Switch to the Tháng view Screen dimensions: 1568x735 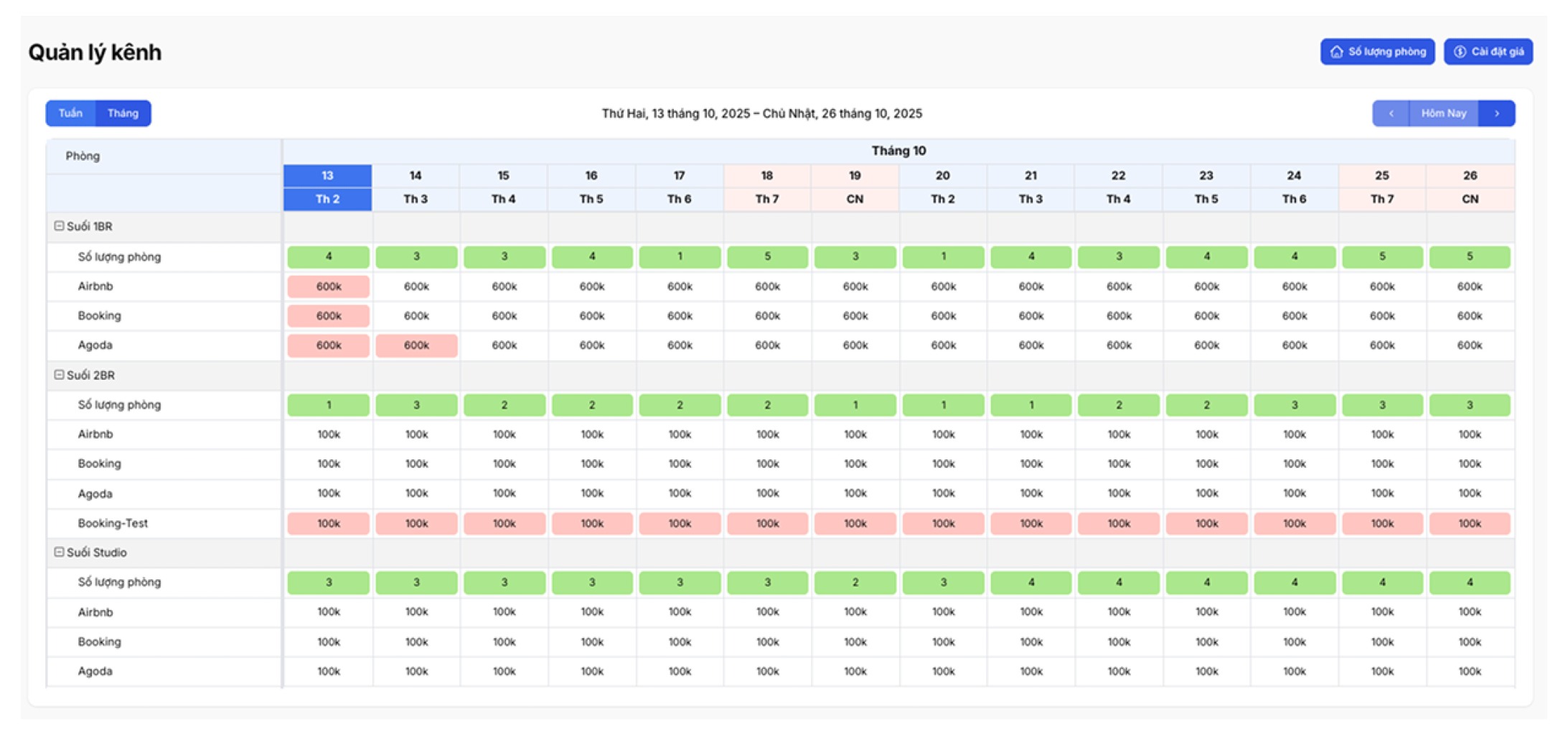click(123, 113)
